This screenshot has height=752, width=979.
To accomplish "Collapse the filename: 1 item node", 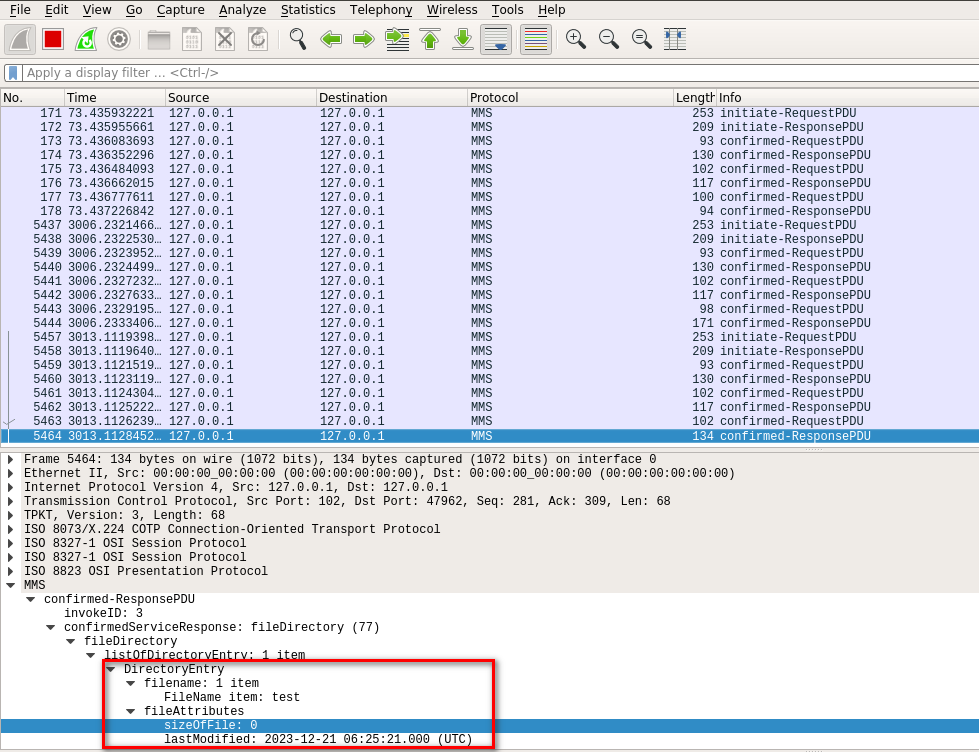I will [x=131, y=683].
